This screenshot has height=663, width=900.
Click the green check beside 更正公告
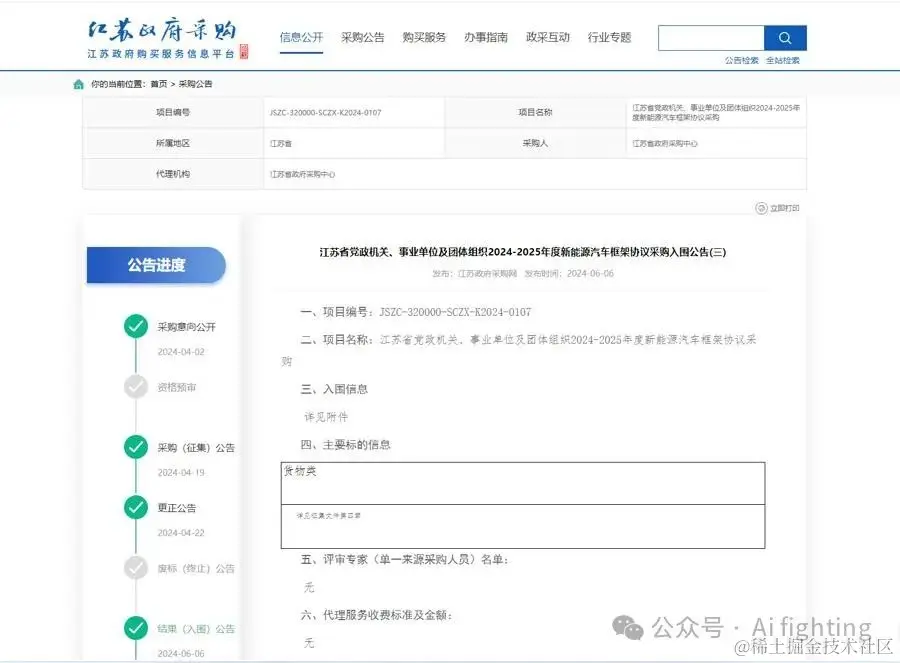tap(135, 508)
